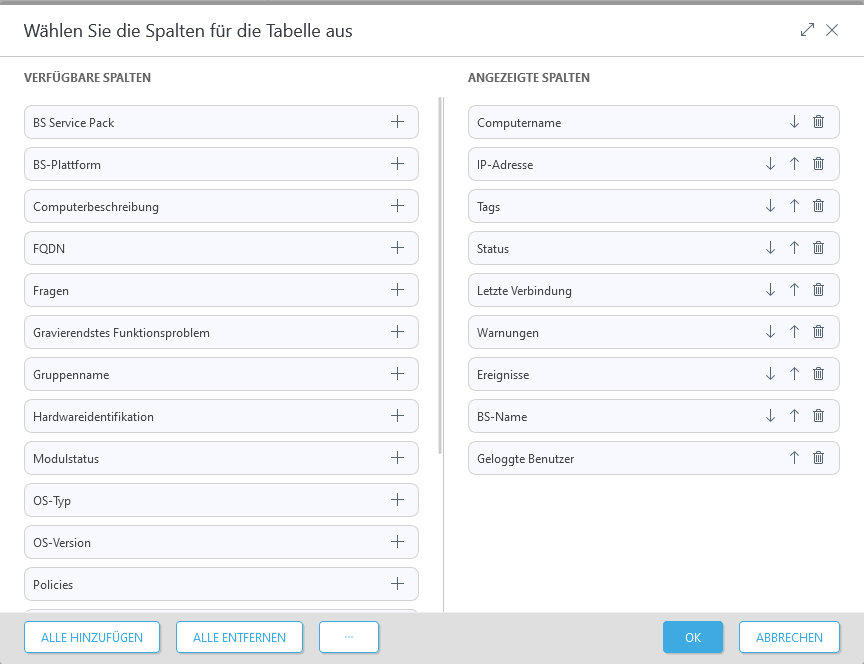Select the Gravierendstes Funktionsproblem label
The height and width of the screenshot is (664, 864).
point(121,333)
